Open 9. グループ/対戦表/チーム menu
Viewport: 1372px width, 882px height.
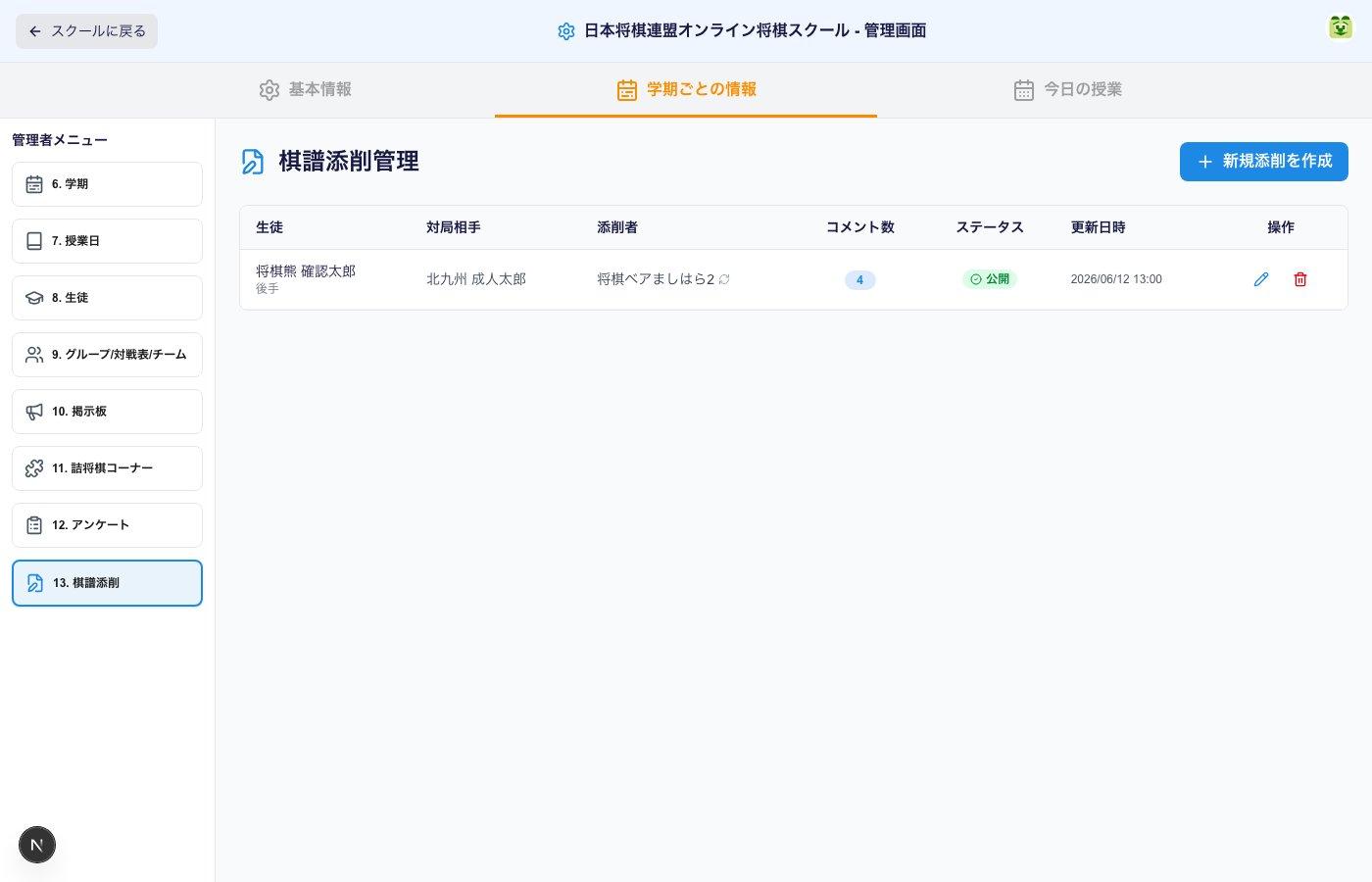[107, 355]
